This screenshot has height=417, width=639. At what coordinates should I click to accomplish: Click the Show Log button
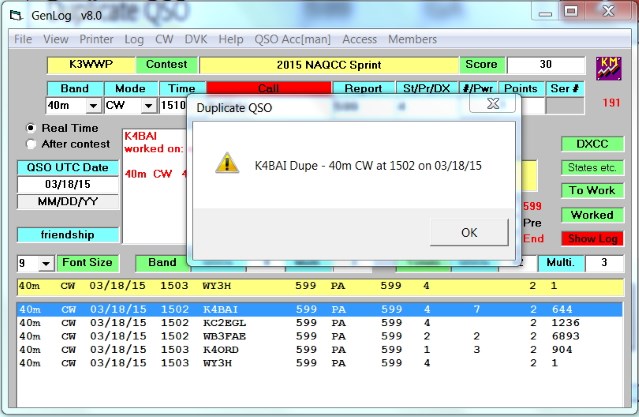(592, 239)
